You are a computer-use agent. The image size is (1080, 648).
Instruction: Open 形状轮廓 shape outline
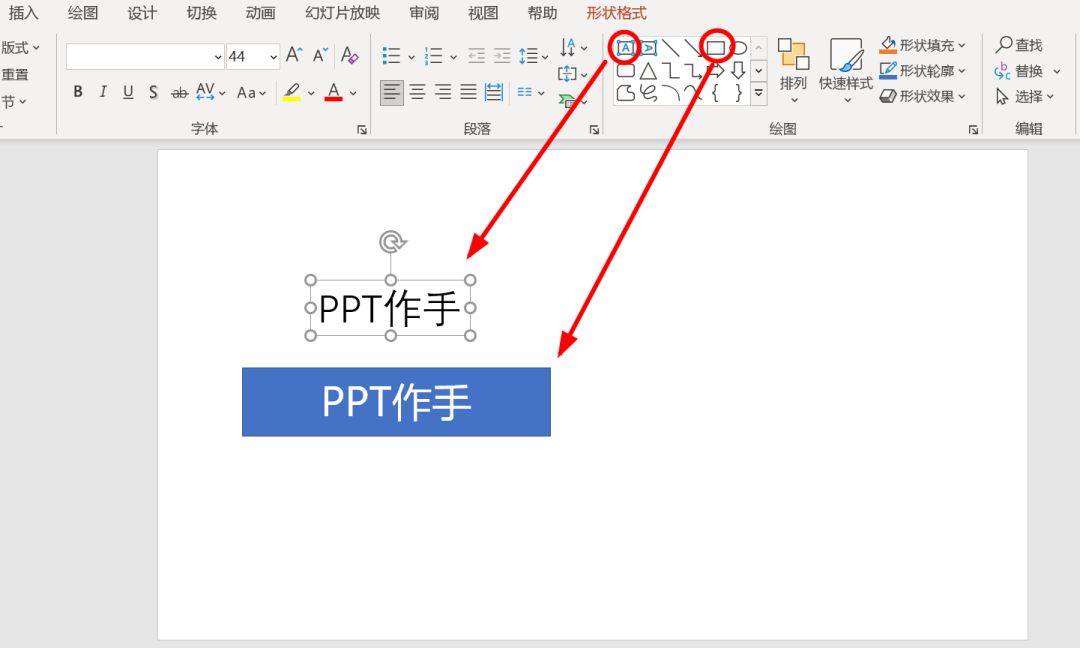pyautogui.click(x=922, y=71)
